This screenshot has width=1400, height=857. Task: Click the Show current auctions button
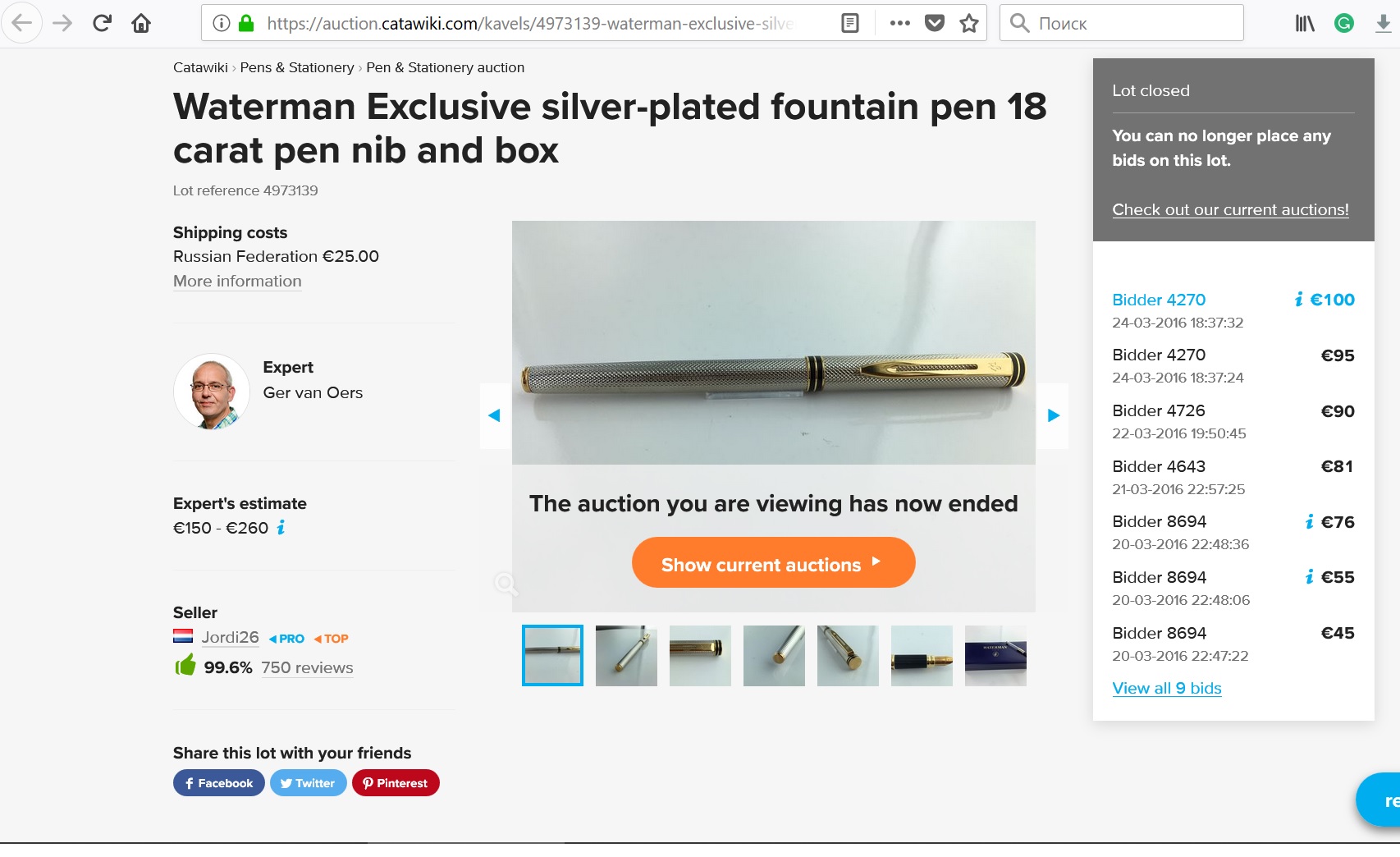(773, 564)
